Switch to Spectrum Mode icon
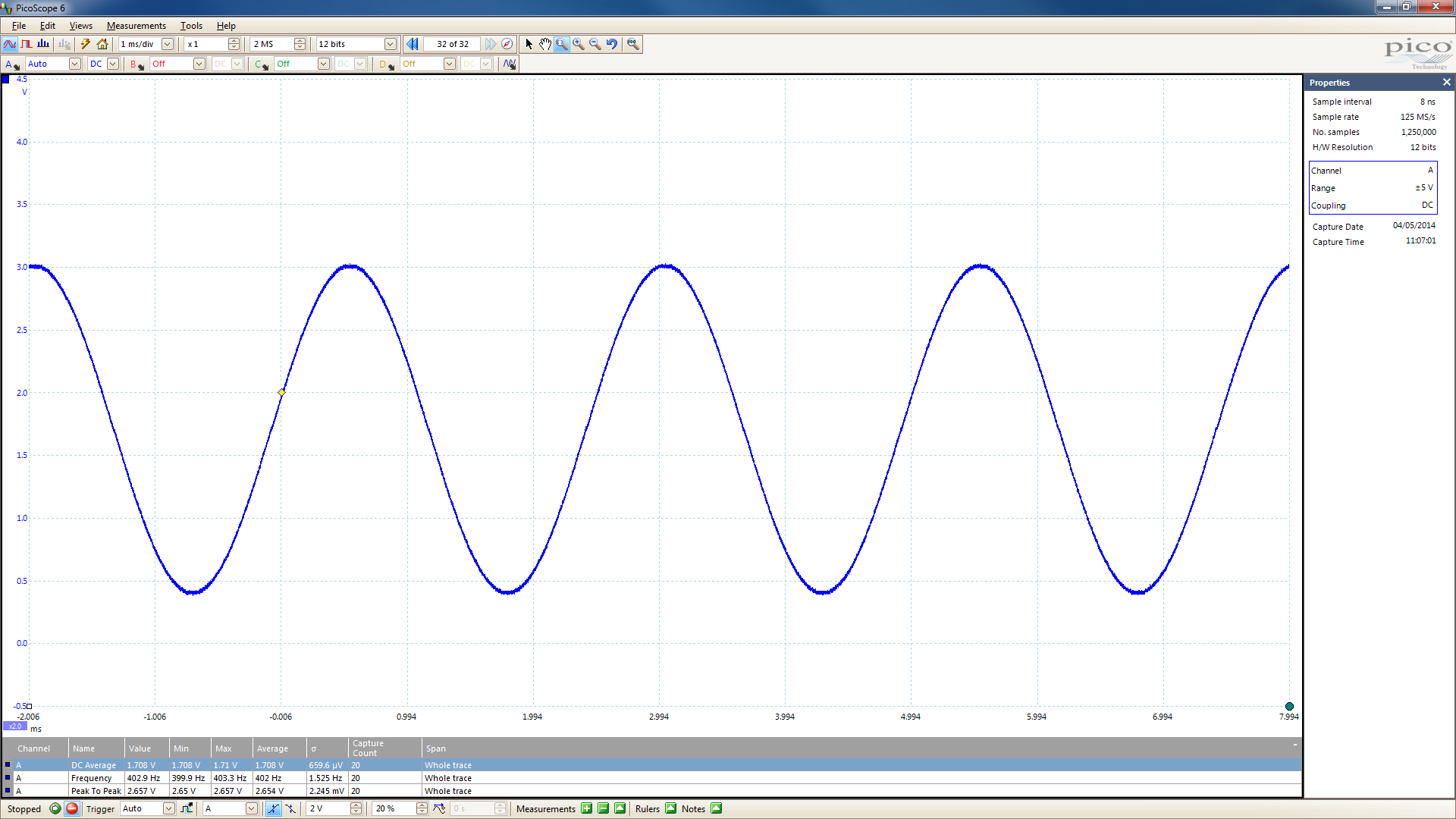 click(x=43, y=44)
